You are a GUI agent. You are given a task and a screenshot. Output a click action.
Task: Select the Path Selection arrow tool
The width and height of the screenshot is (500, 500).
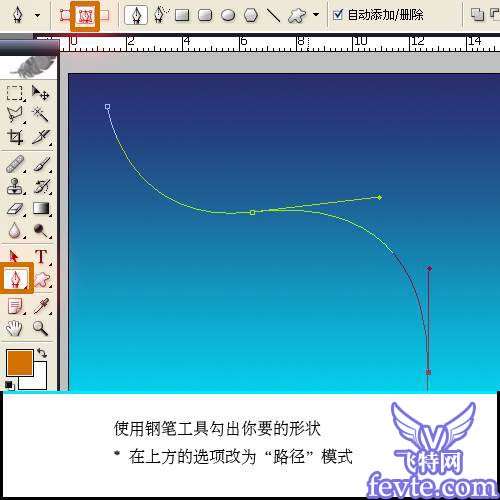(x=14, y=256)
